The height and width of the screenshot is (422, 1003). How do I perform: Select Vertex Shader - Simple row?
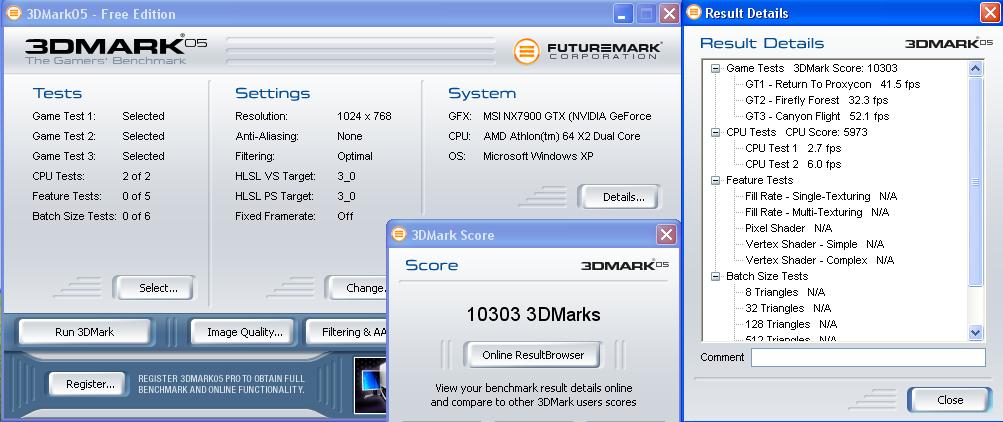pyautogui.click(x=814, y=244)
